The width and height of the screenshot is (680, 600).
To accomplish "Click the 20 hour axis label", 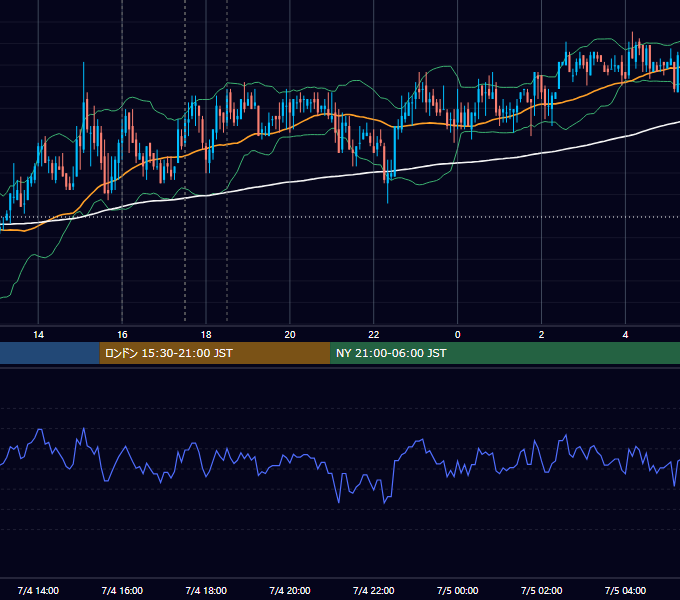I will 290,335.
